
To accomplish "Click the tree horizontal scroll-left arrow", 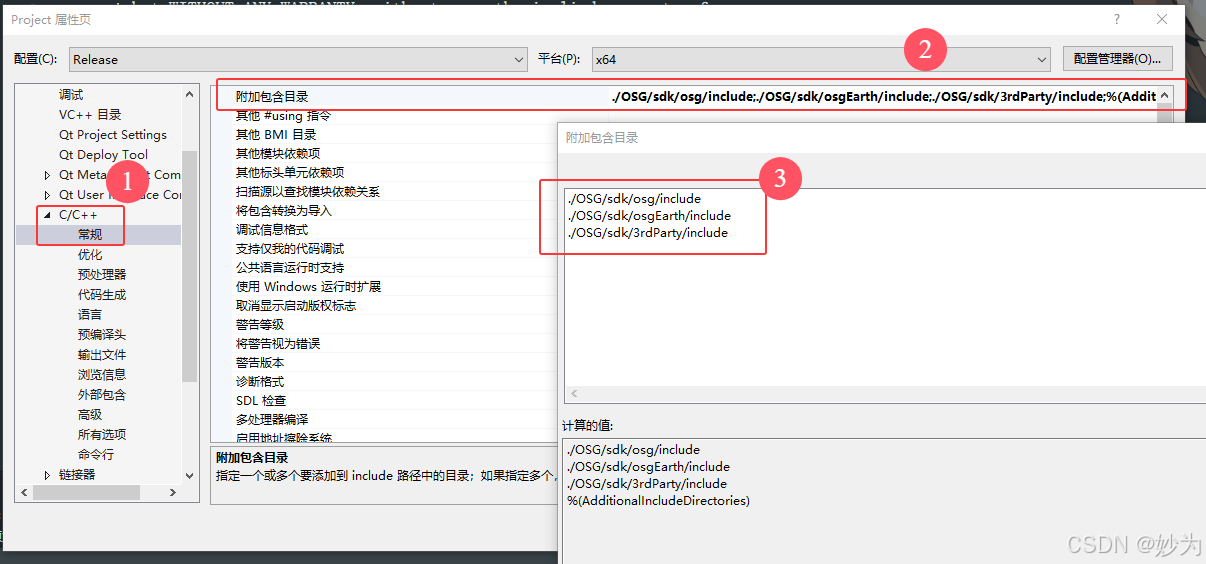I will (23, 492).
